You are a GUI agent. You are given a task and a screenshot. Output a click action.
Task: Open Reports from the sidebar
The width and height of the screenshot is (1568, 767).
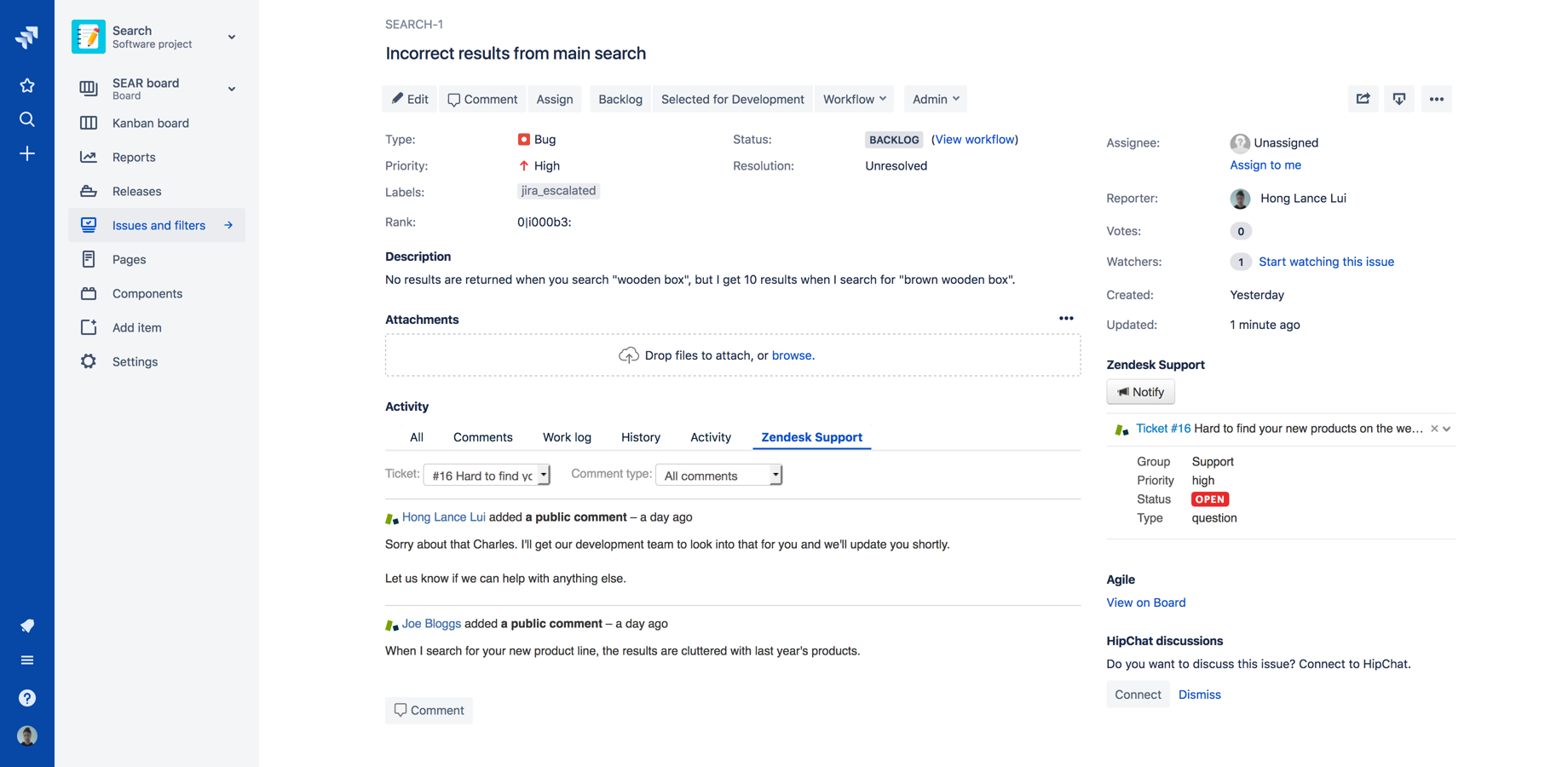click(135, 157)
